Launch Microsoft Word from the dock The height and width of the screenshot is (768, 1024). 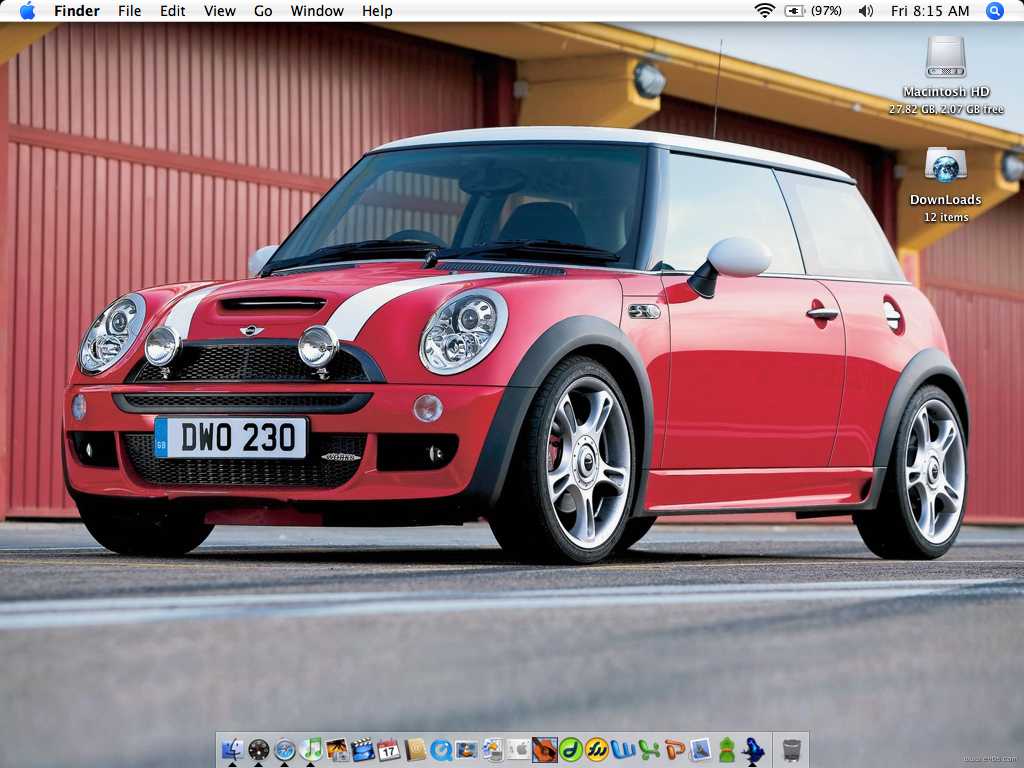click(623, 749)
